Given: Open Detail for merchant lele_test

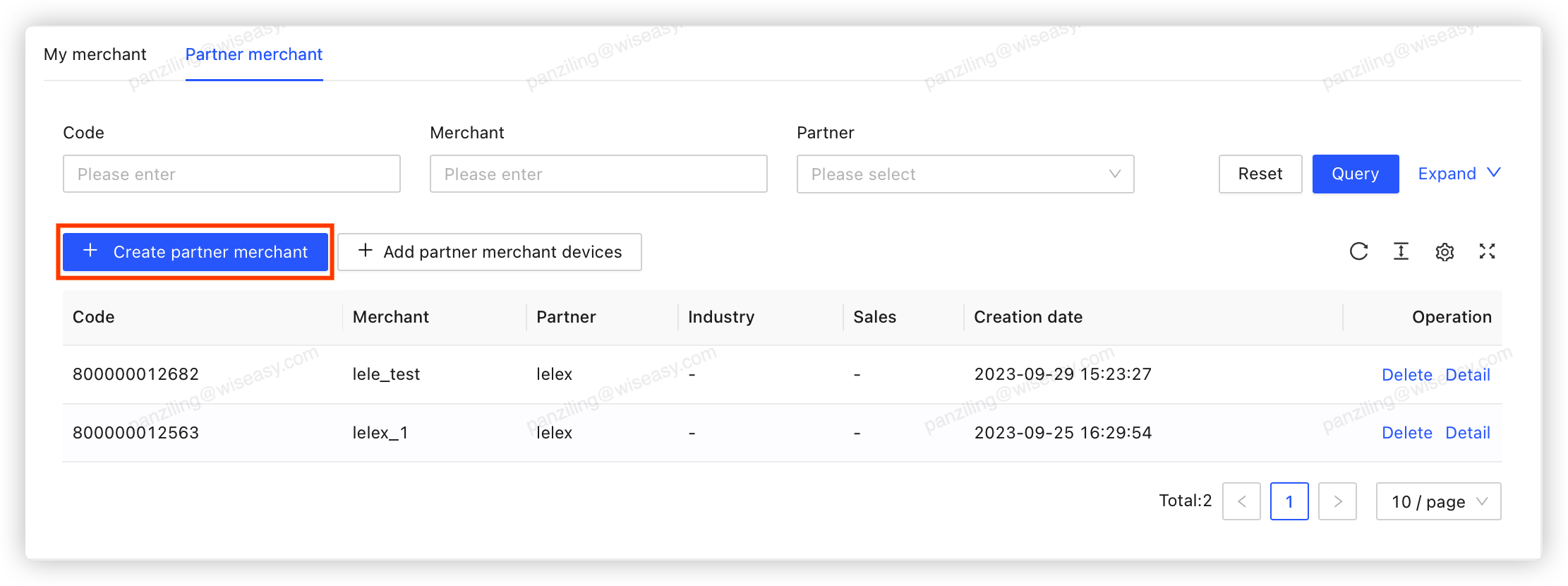Looking at the screenshot, I should [x=1468, y=374].
